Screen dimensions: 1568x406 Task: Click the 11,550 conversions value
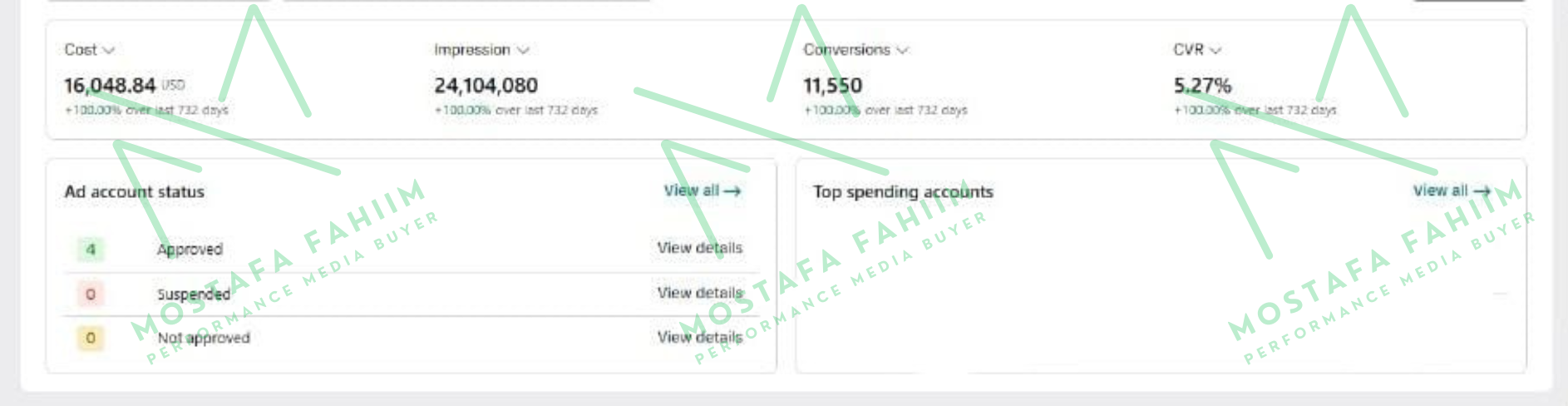832,86
